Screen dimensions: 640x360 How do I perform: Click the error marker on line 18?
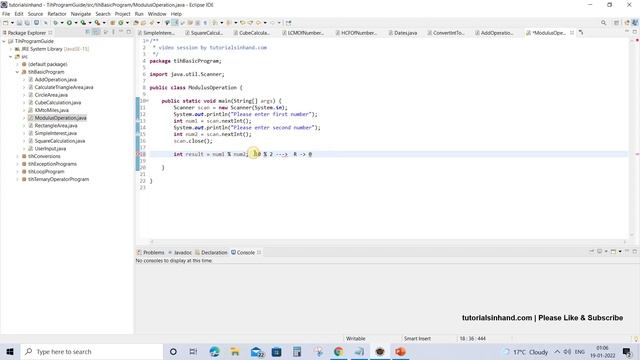[x=138, y=154]
